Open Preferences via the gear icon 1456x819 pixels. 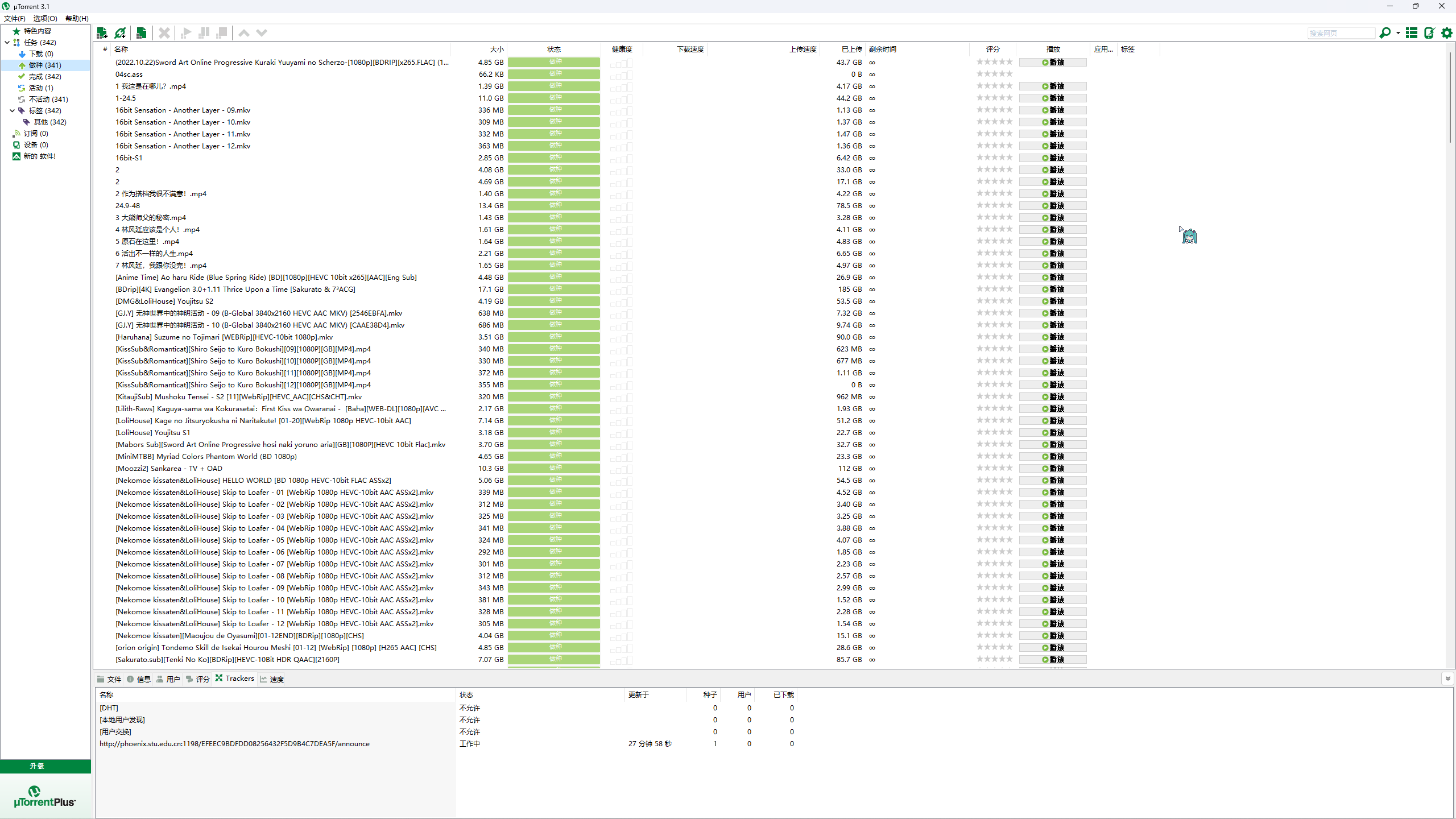click(x=1447, y=33)
